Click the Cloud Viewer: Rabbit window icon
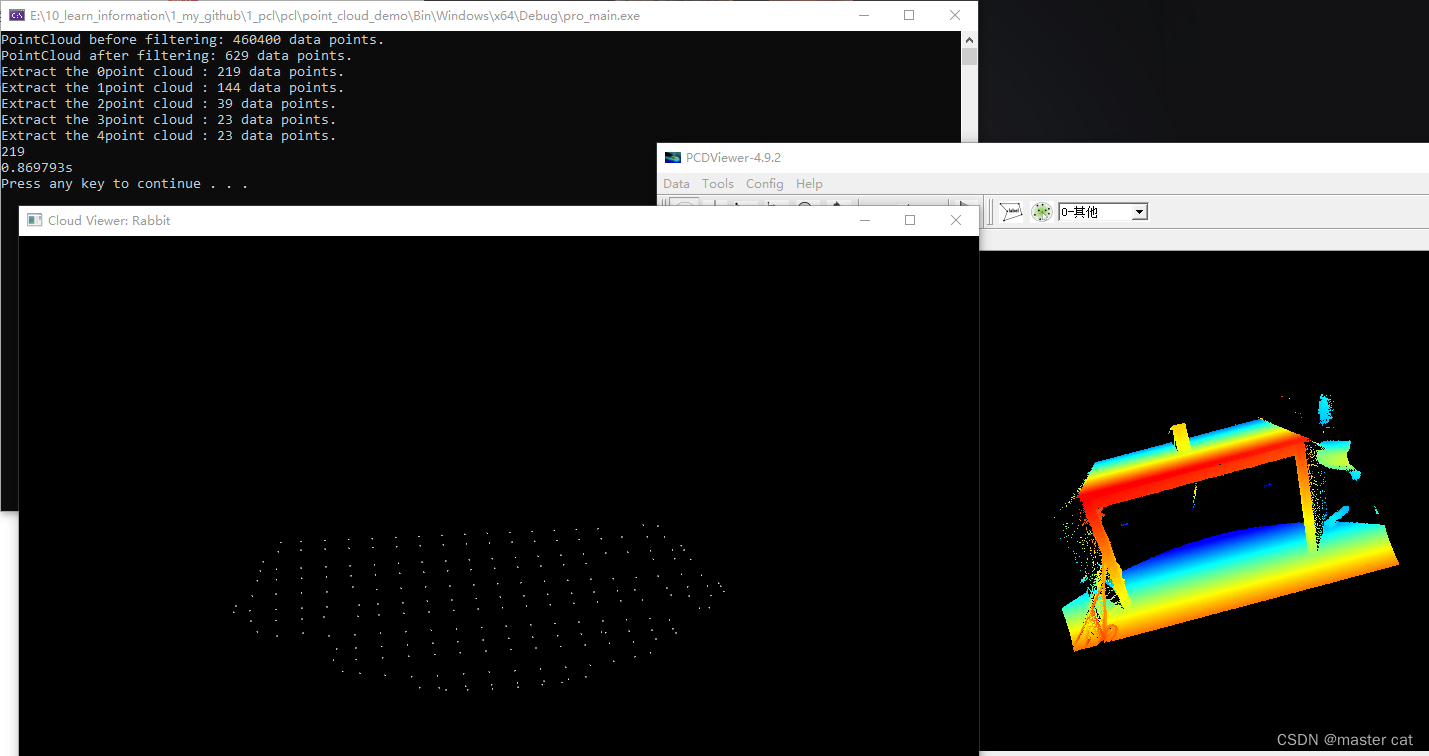This screenshot has height=756, width=1429. [x=34, y=220]
